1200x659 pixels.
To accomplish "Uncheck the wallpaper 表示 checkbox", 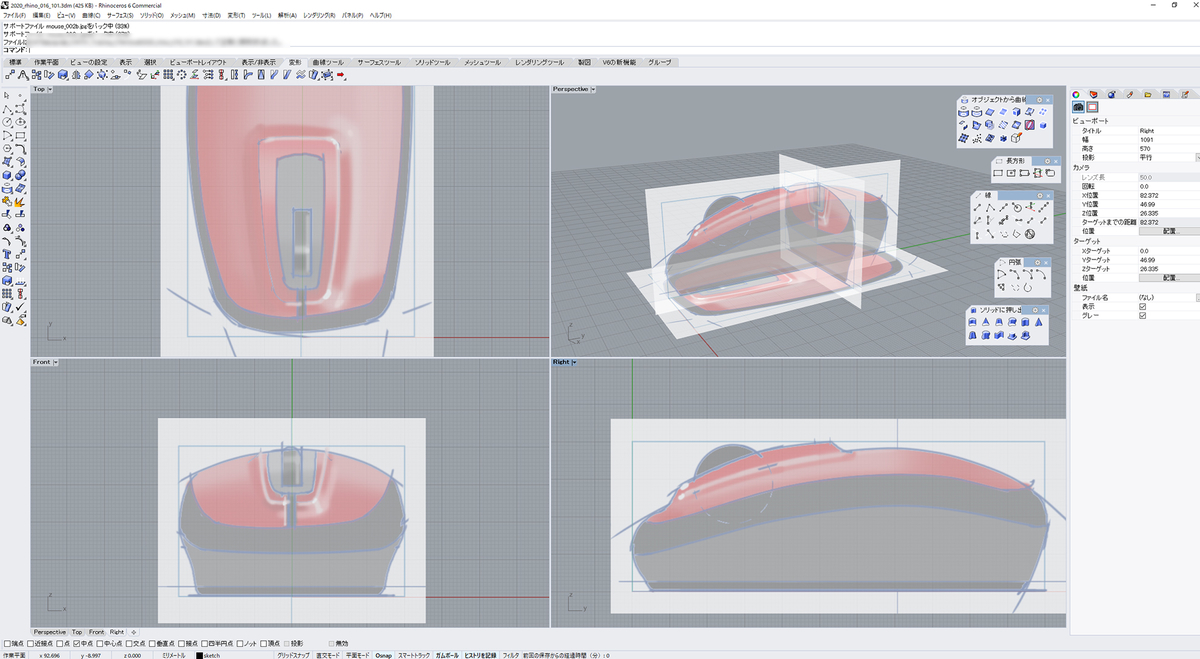I will point(1142,306).
